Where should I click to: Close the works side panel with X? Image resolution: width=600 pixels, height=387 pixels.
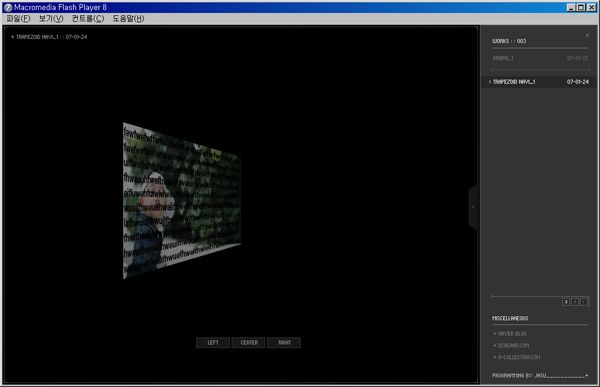point(587,35)
